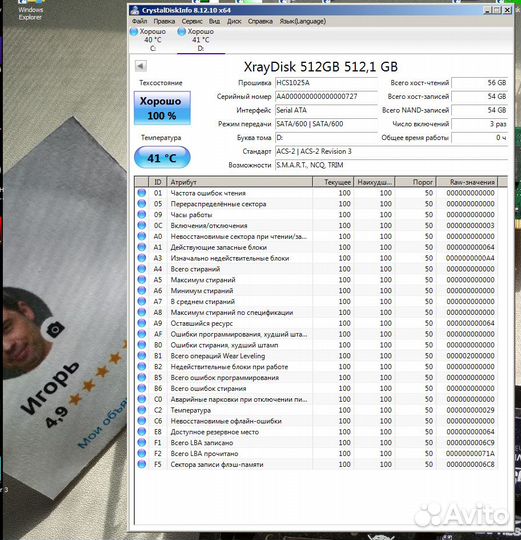This screenshot has height=540, width=521.
Task: Click the Прошивка field HCS1025A
Action: coord(326,83)
